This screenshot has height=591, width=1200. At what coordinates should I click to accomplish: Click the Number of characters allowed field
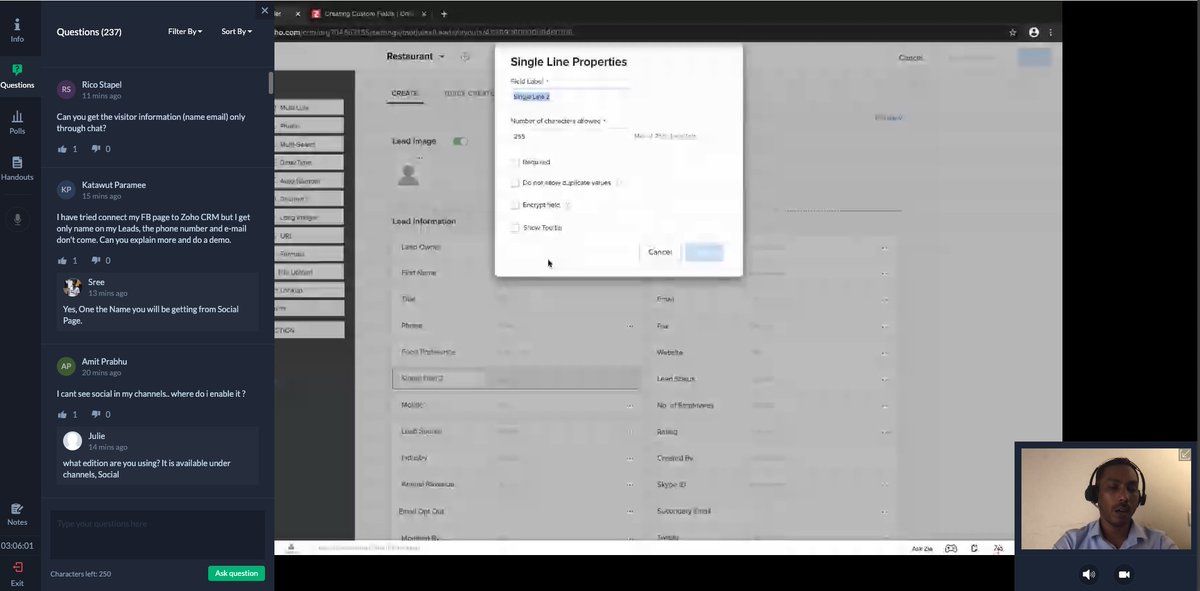[x=570, y=136]
